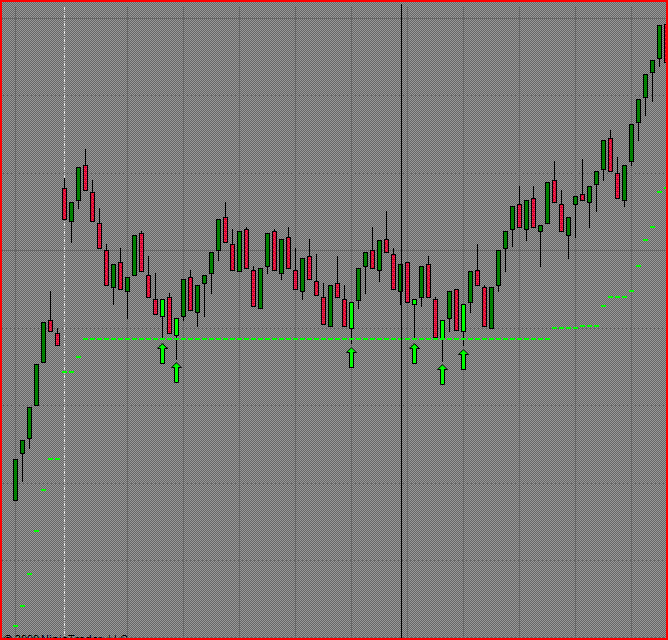This screenshot has width=668, height=640.
Task: Select the solid black vertical line on chart
Action: tap(401, 320)
